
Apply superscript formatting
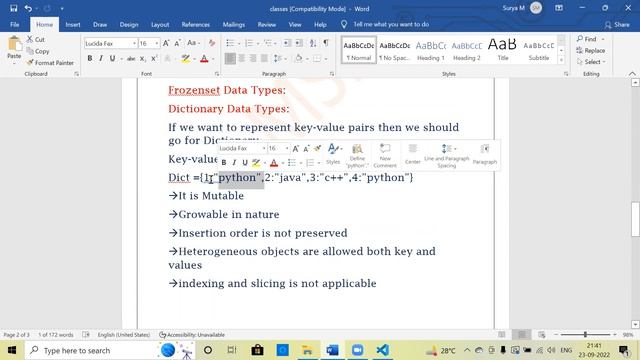[x=154, y=59]
